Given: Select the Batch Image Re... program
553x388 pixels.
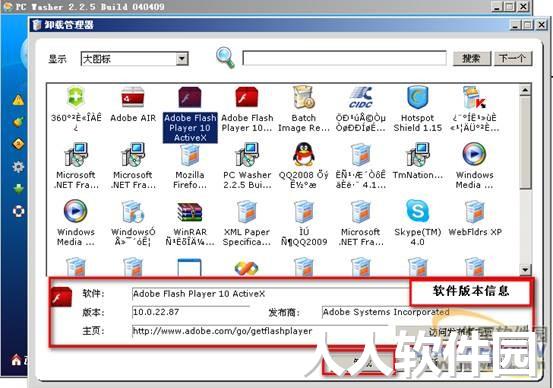Looking at the screenshot, I should click(x=304, y=109).
